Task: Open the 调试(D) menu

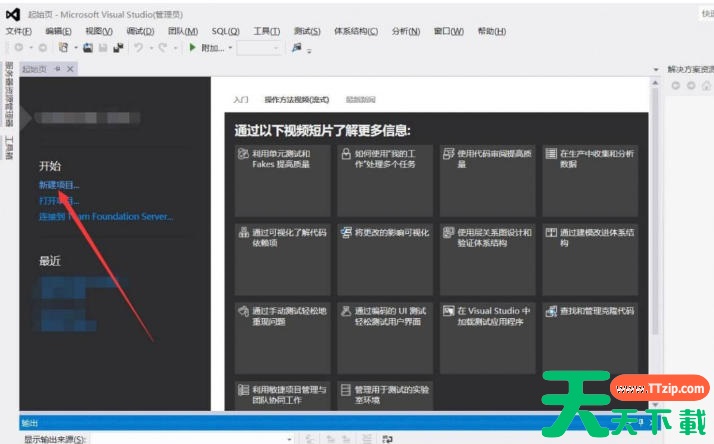Action: tap(140, 31)
